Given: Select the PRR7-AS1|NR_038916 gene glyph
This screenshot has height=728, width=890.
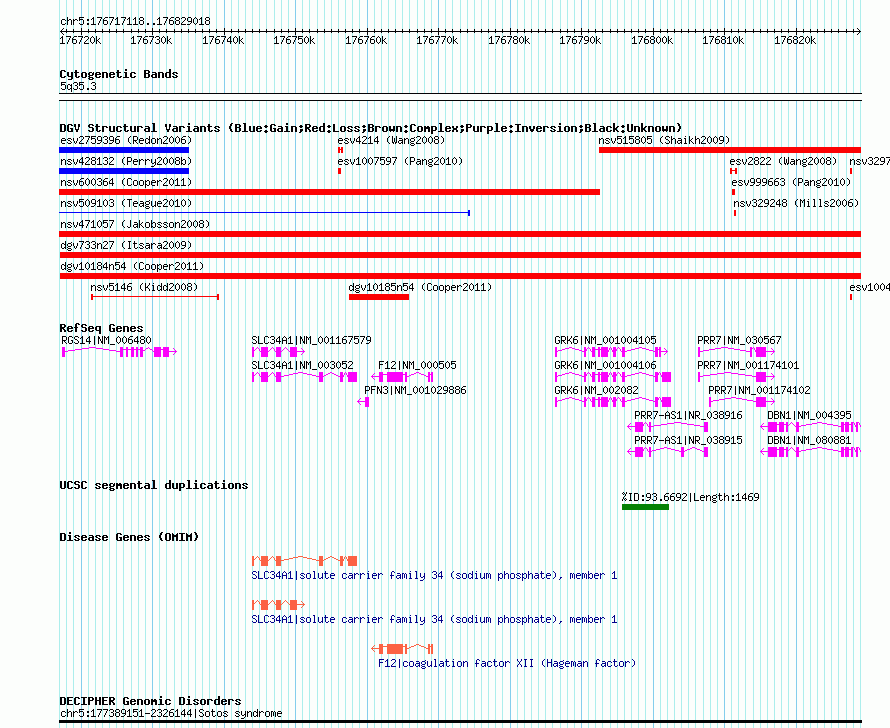Looking at the screenshot, I should [668, 427].
